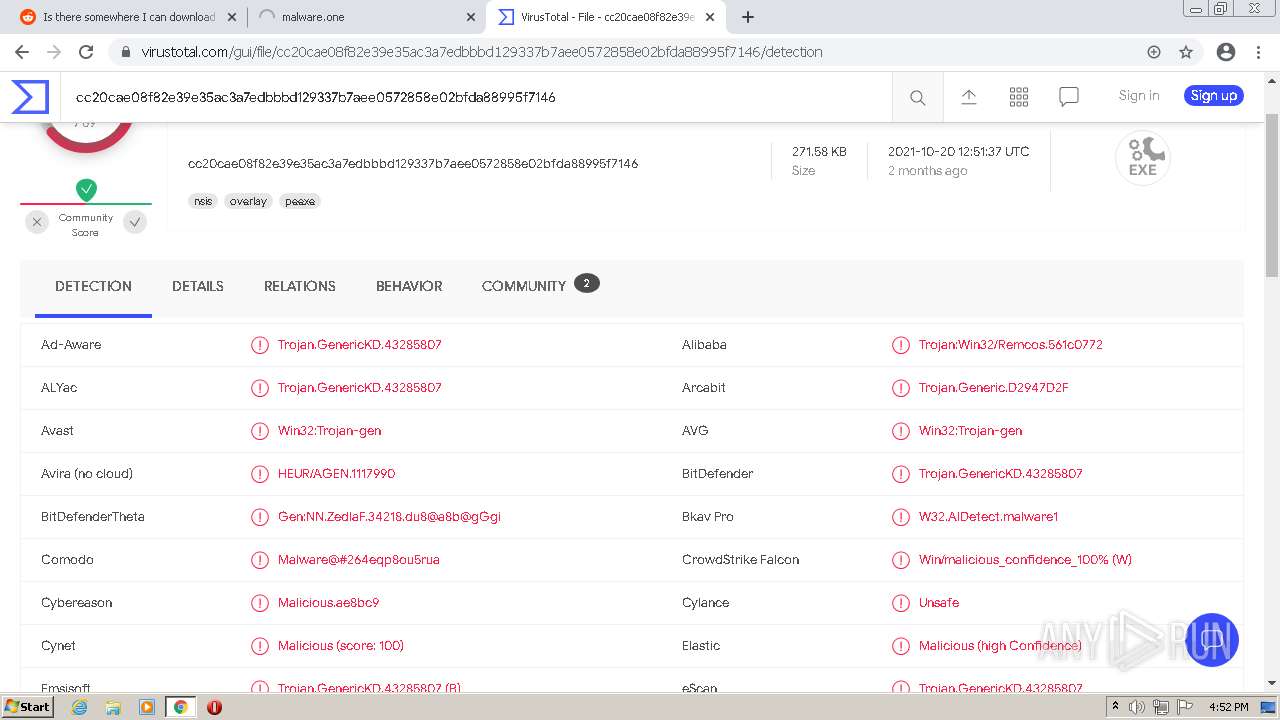The image size is (1280, 720).
Task: Reload the page with refresh icon
Action: (x=86, y=52)
